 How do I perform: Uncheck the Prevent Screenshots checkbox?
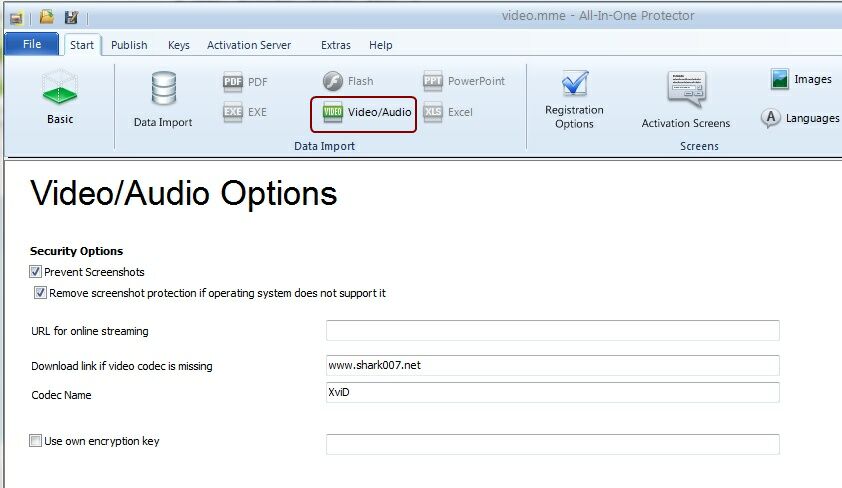click(x=36, y=272)
